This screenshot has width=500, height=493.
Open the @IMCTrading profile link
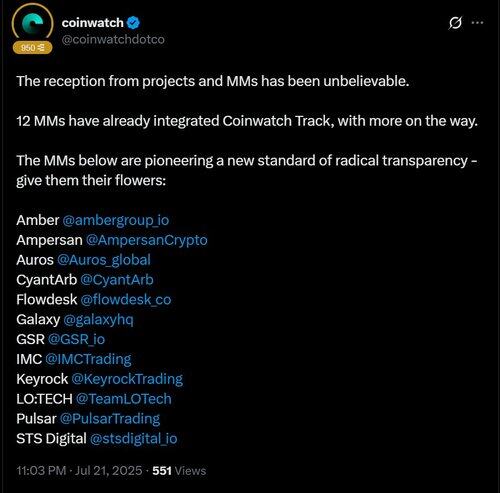pos(88,359)
